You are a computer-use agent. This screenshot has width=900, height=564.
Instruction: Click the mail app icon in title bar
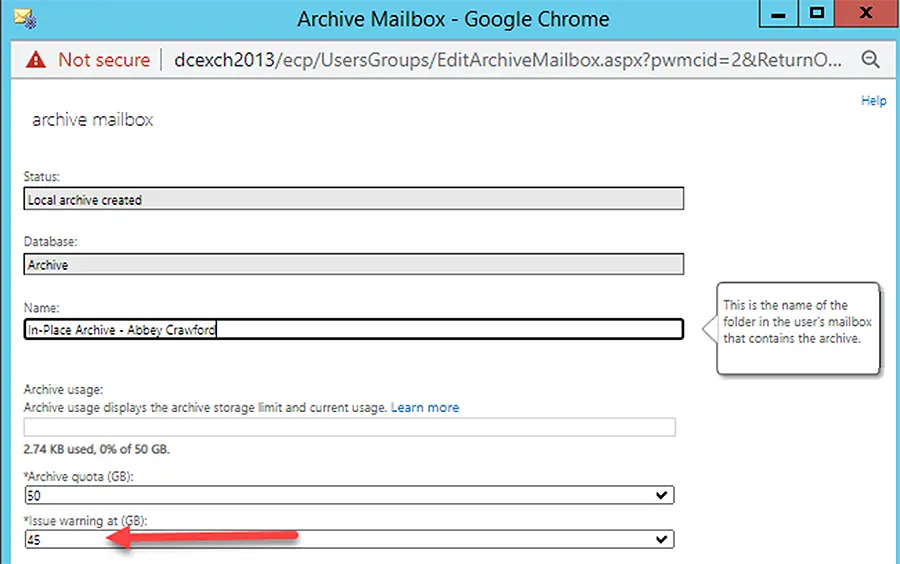[26, 19]
